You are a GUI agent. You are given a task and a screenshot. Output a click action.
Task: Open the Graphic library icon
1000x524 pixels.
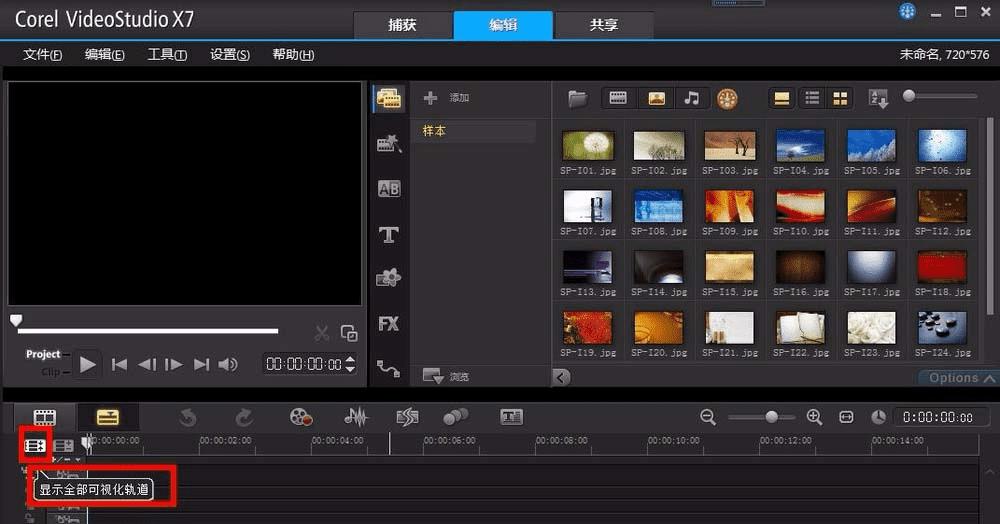pyautogui.click(x=388, y=279)
